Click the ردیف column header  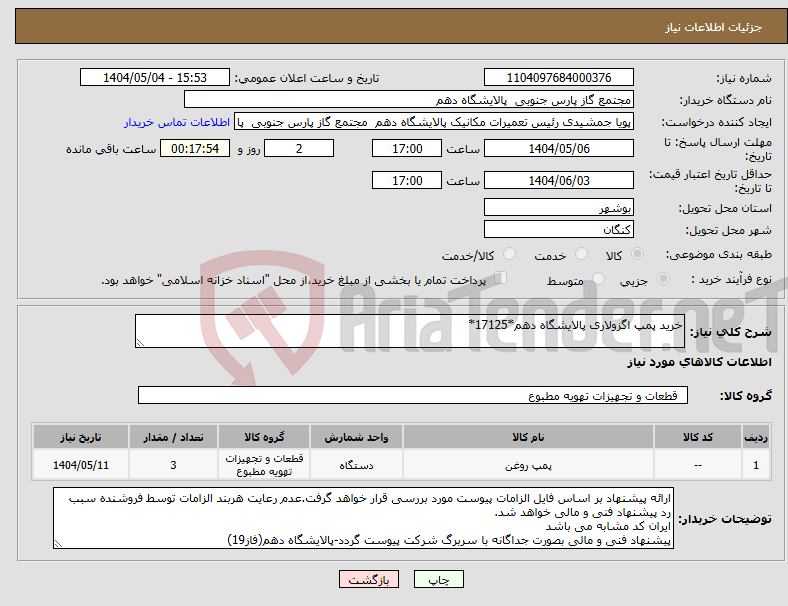[755, 437]
